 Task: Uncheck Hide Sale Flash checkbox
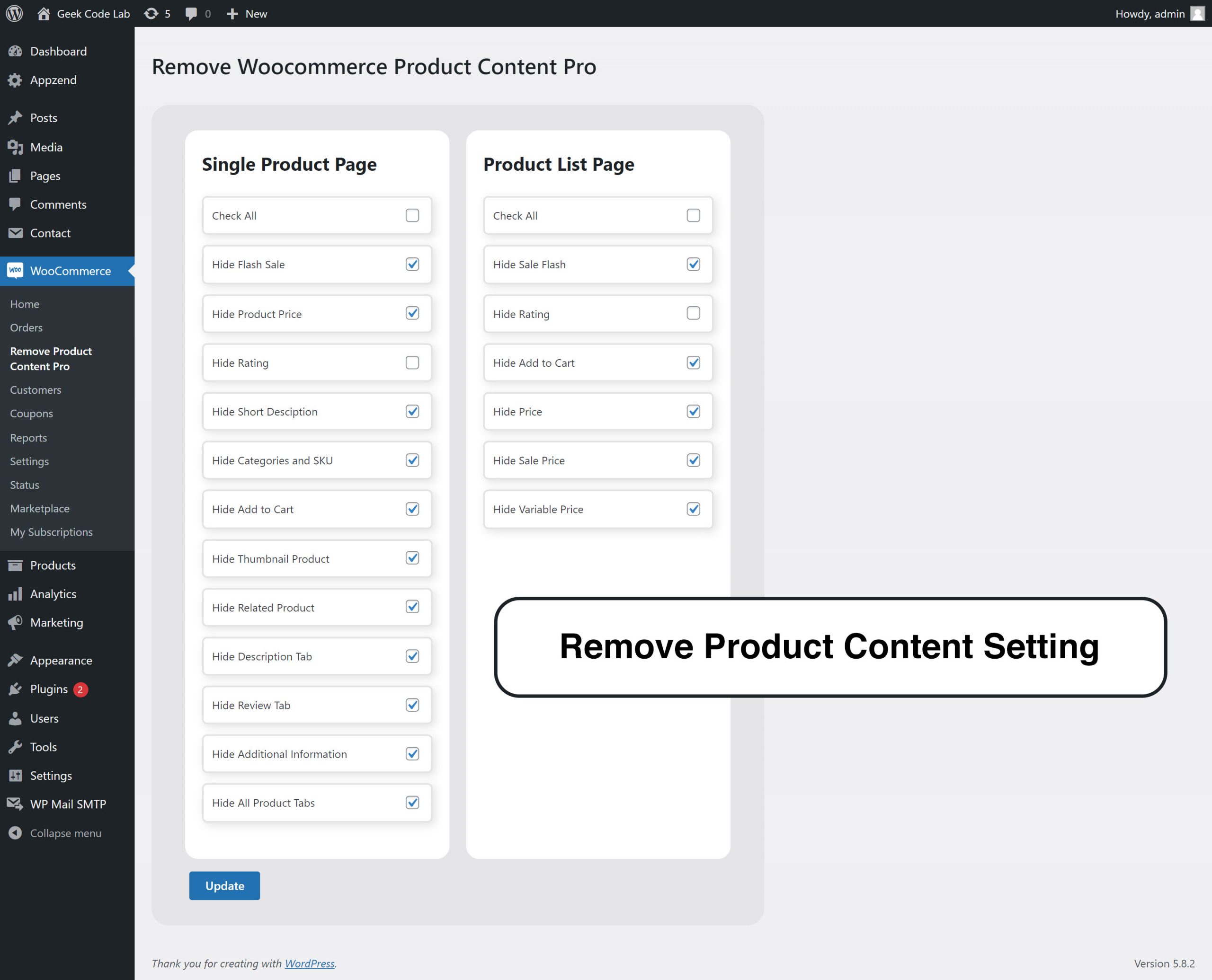click(x=694, y=264)
